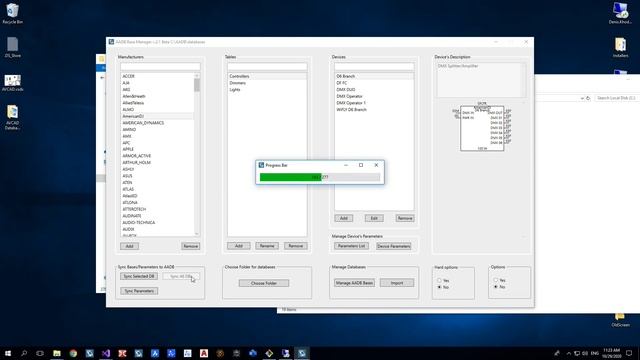This screenshot has height=360, width=640.
Task: Click the Search Local Disk field in Explorer
Action: [616, 98]
